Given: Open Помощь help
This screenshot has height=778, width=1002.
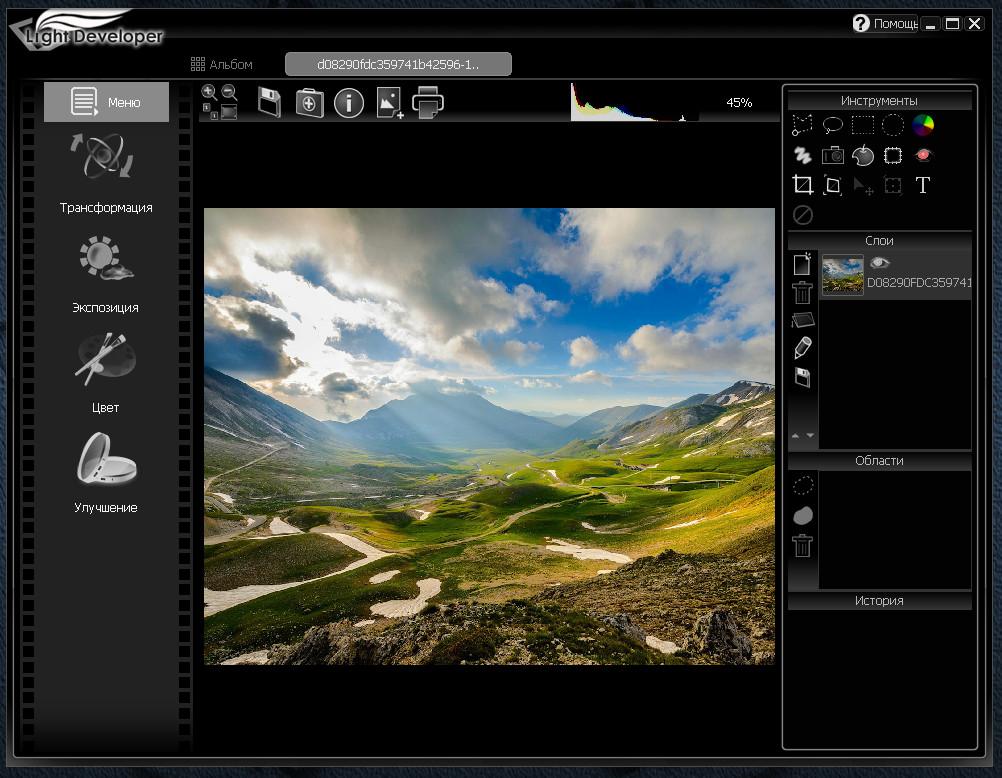Looking at the screenshot, I should pyautogui.click(x=884, y=23).
